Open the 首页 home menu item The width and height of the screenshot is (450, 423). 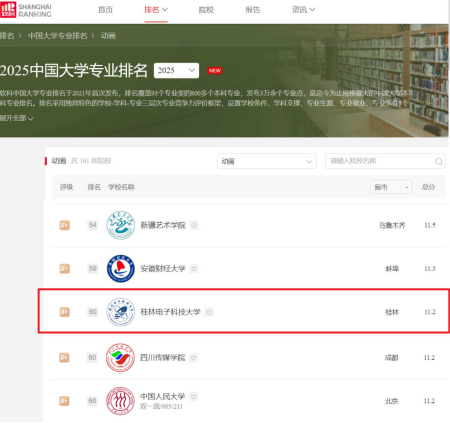105,10
